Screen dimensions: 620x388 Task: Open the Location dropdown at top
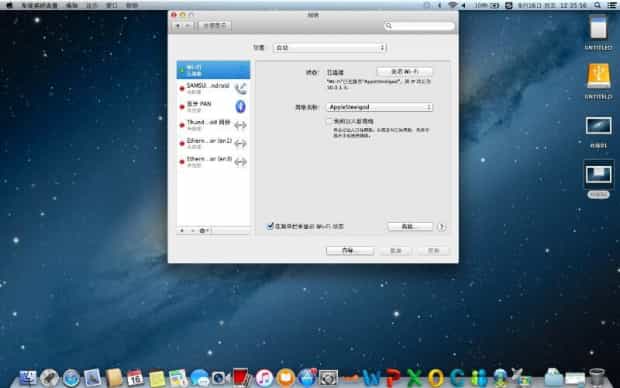(x=329, y=48)
